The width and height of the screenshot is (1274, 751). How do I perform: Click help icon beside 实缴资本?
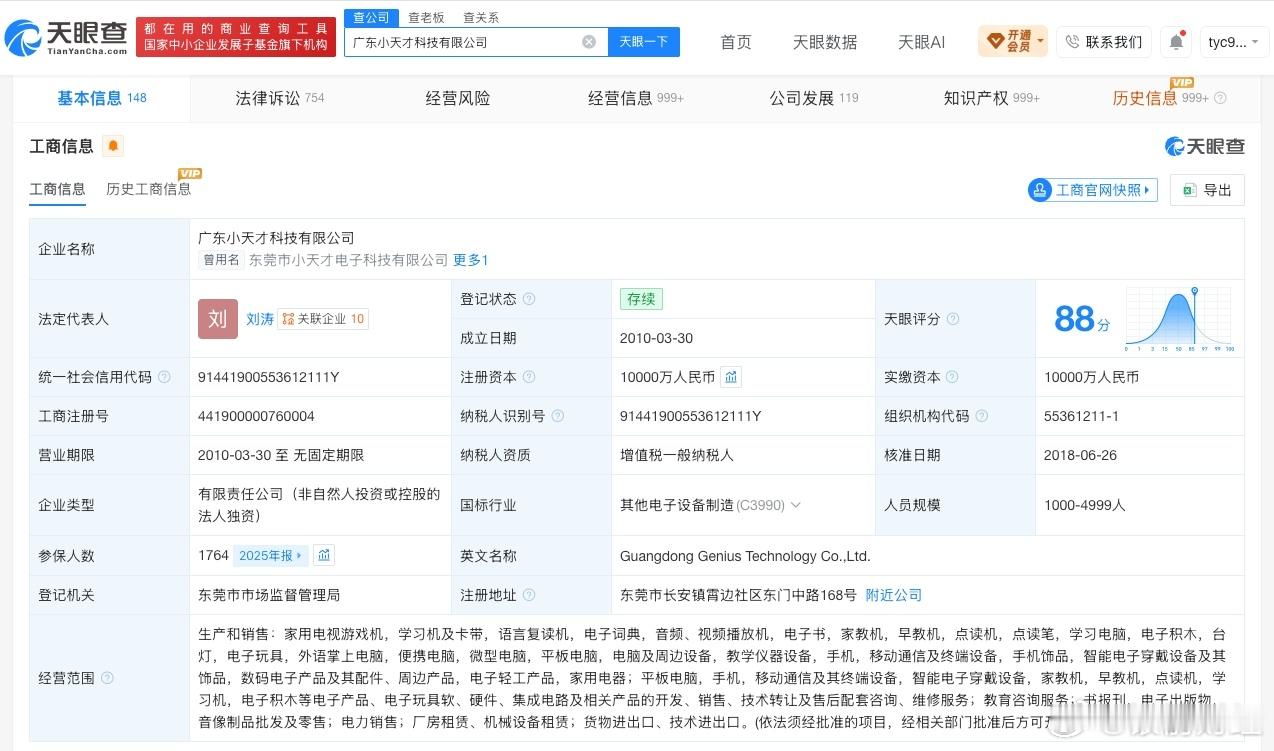click(x=953, y=377)
